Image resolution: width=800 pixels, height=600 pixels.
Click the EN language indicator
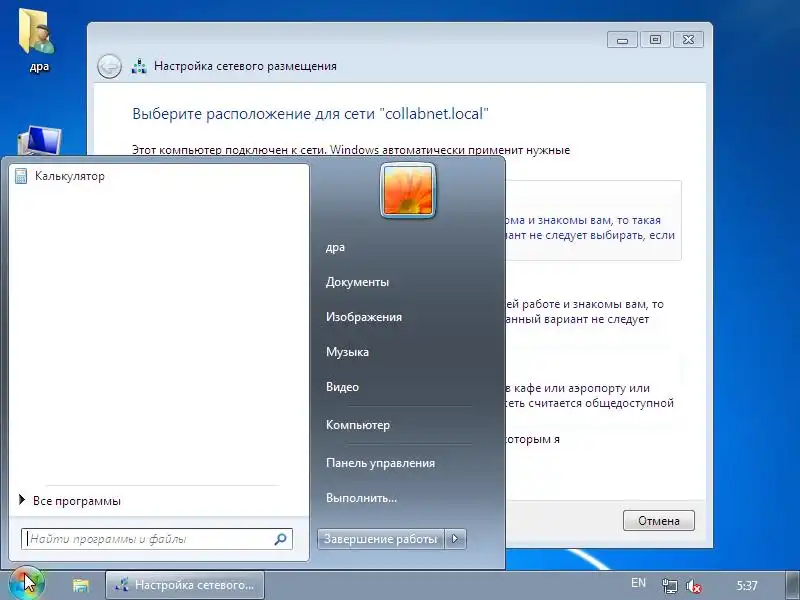click(x=638, y=583)
